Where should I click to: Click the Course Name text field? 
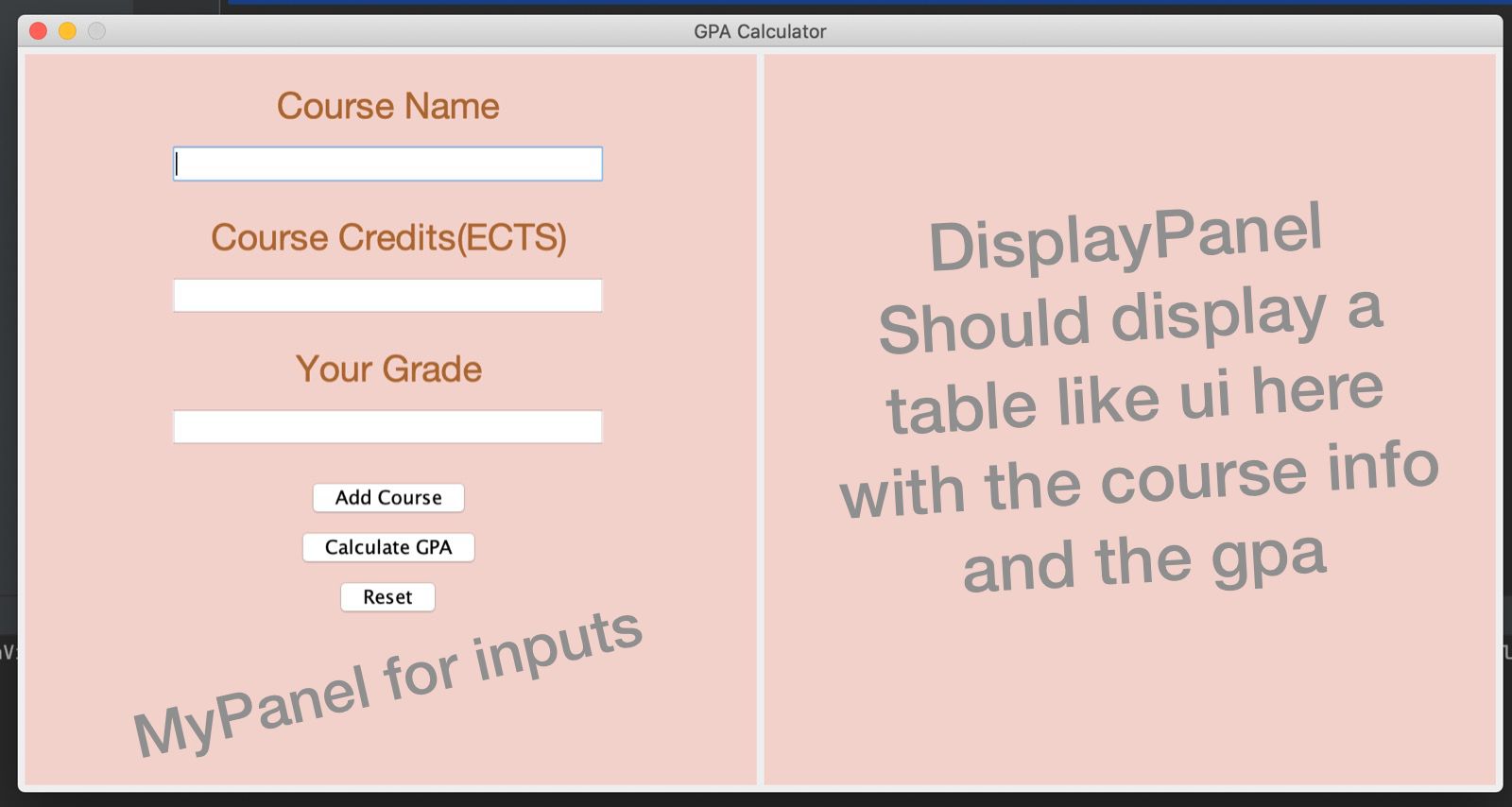tap(387, 164)
